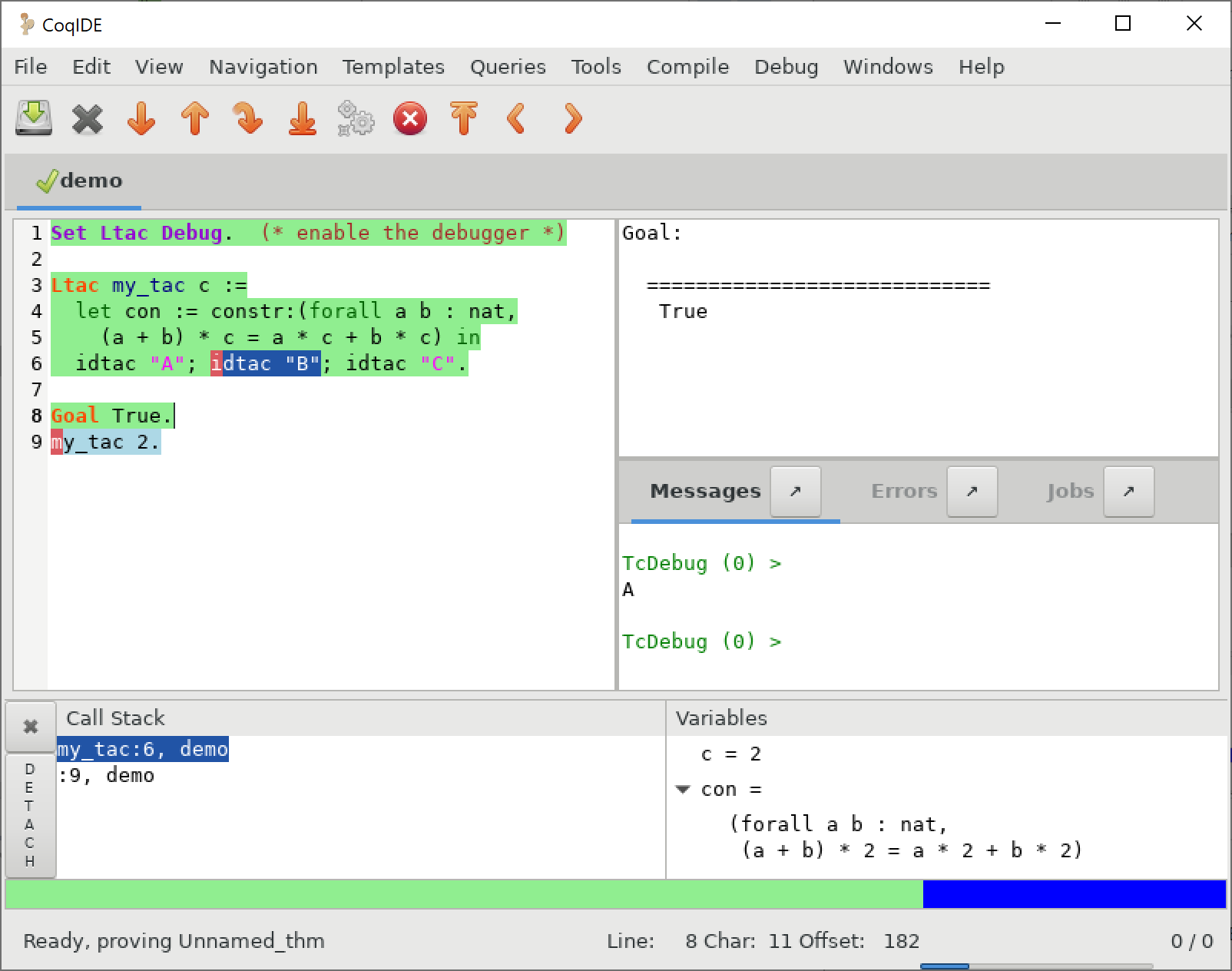Close the Call Stack panel
Viewport: 1232px width, 971px height.
30,726
